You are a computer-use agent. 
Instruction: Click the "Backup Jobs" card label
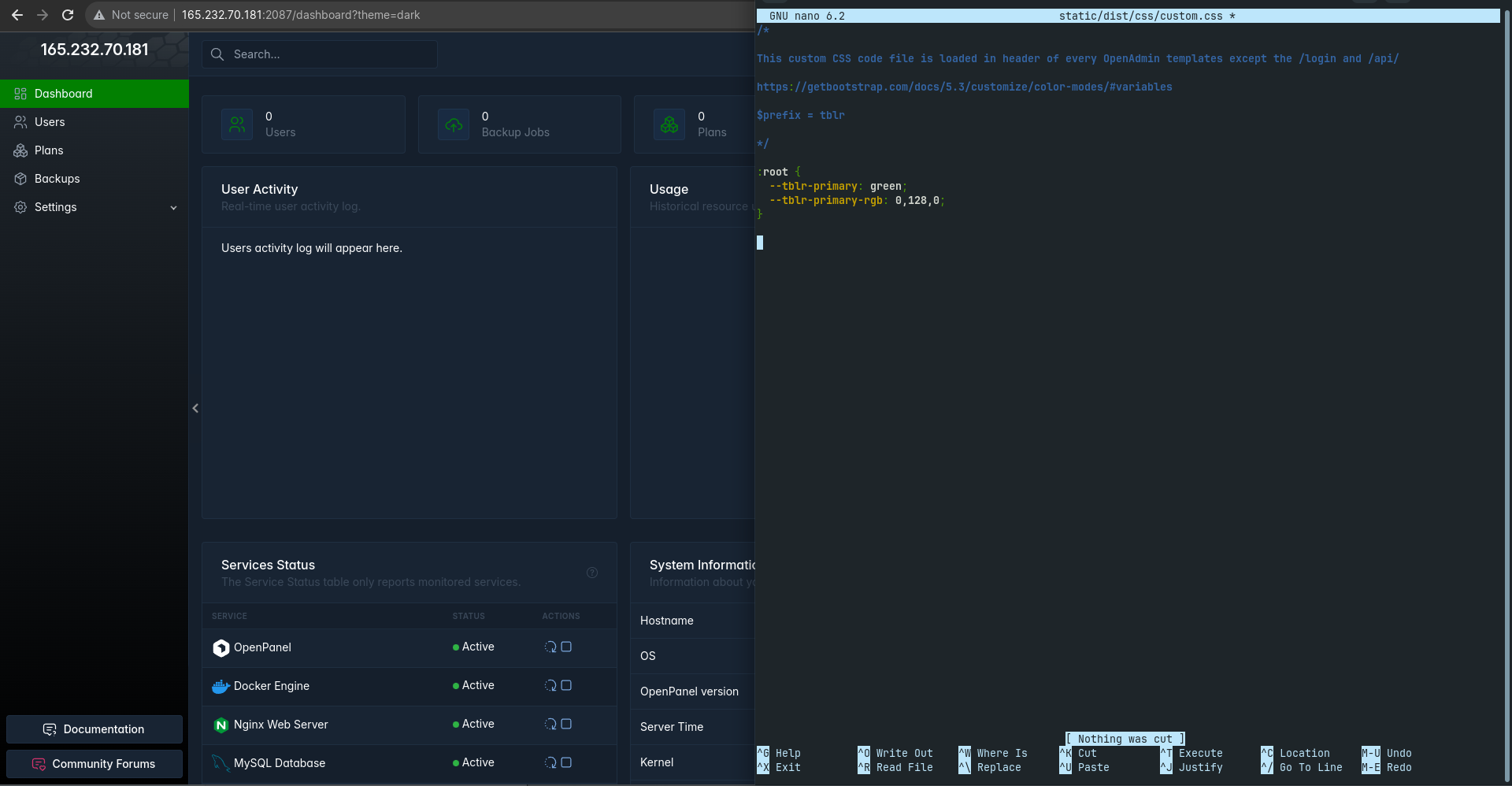click(x=516, y=132)
